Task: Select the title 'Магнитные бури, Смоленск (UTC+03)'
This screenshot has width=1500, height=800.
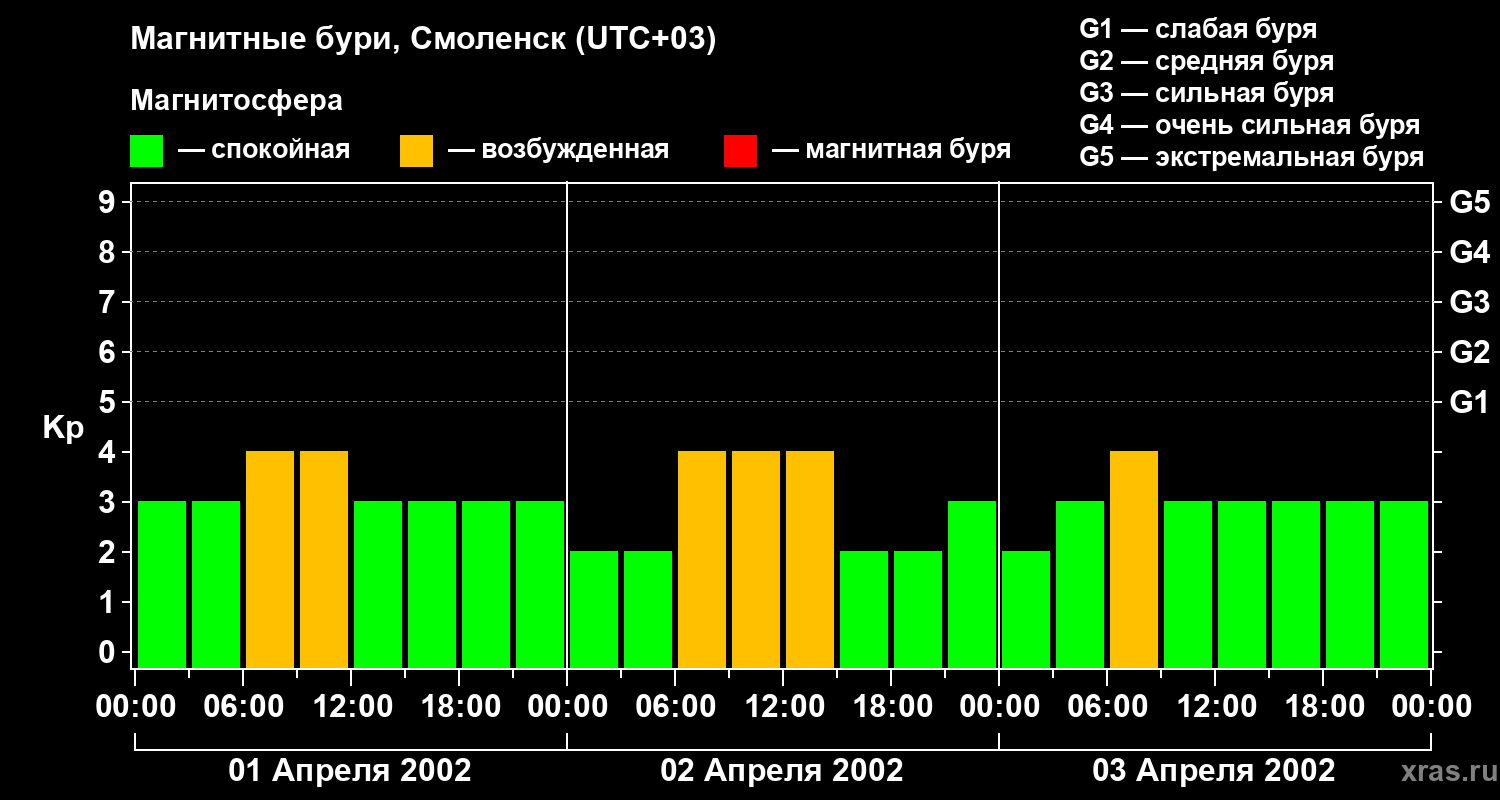Action: 424,40
